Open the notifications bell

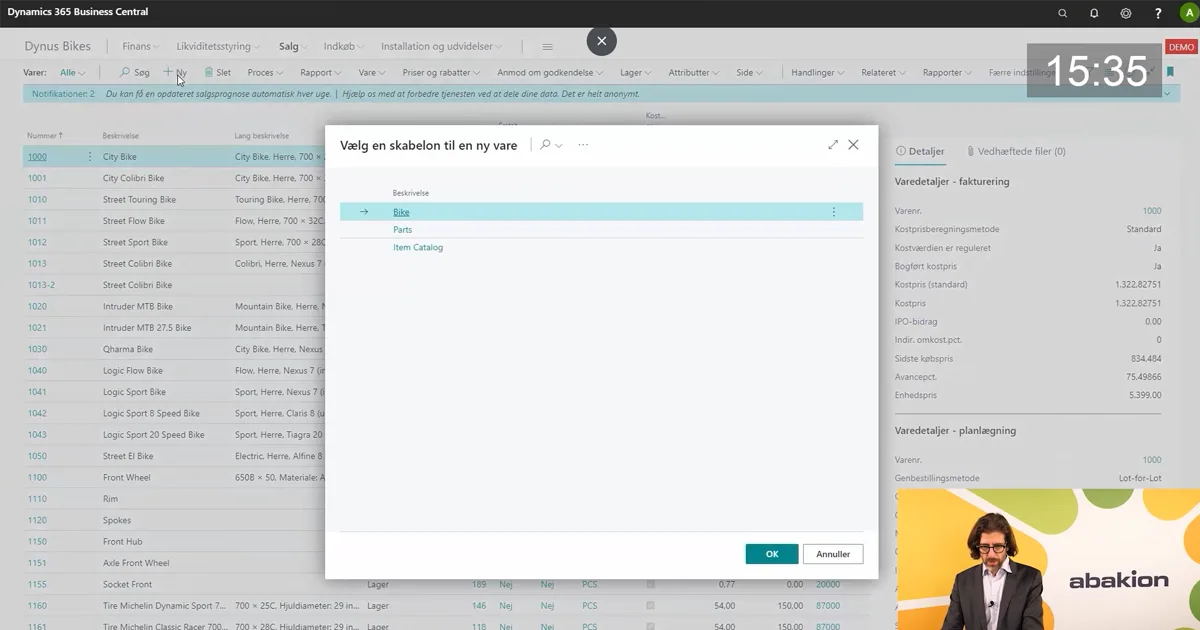coord(1094,13)
